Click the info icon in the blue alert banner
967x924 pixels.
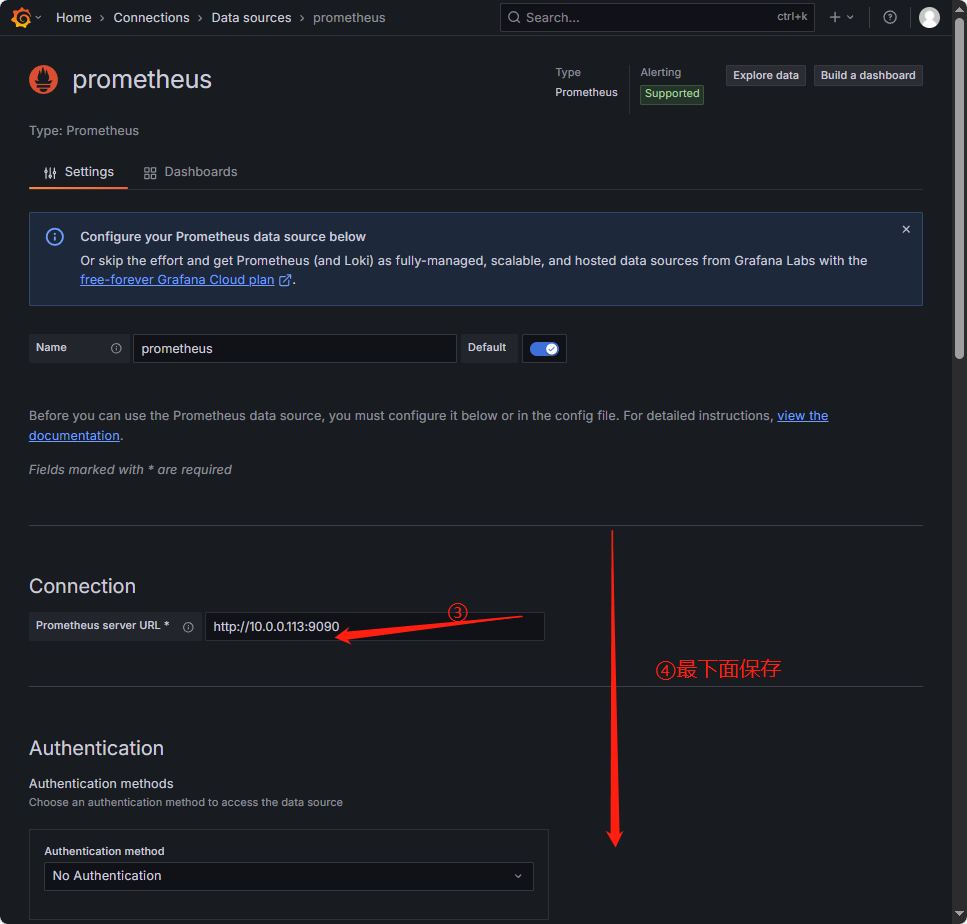tap(54, 237)
